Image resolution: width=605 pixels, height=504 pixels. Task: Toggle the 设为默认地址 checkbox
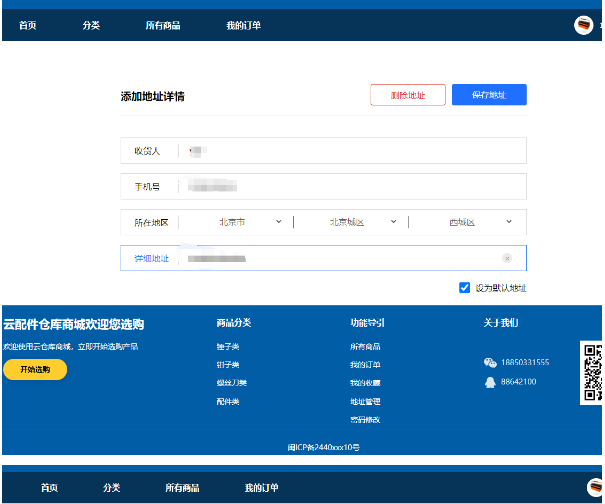464,288
